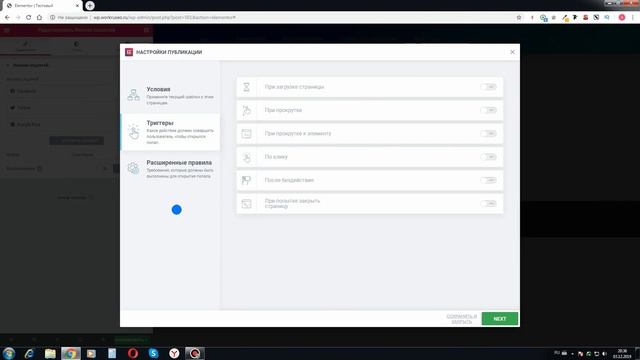Enable the on-click trigger toggle
Viewport: 640px width, 360px height.
(488, 157)
